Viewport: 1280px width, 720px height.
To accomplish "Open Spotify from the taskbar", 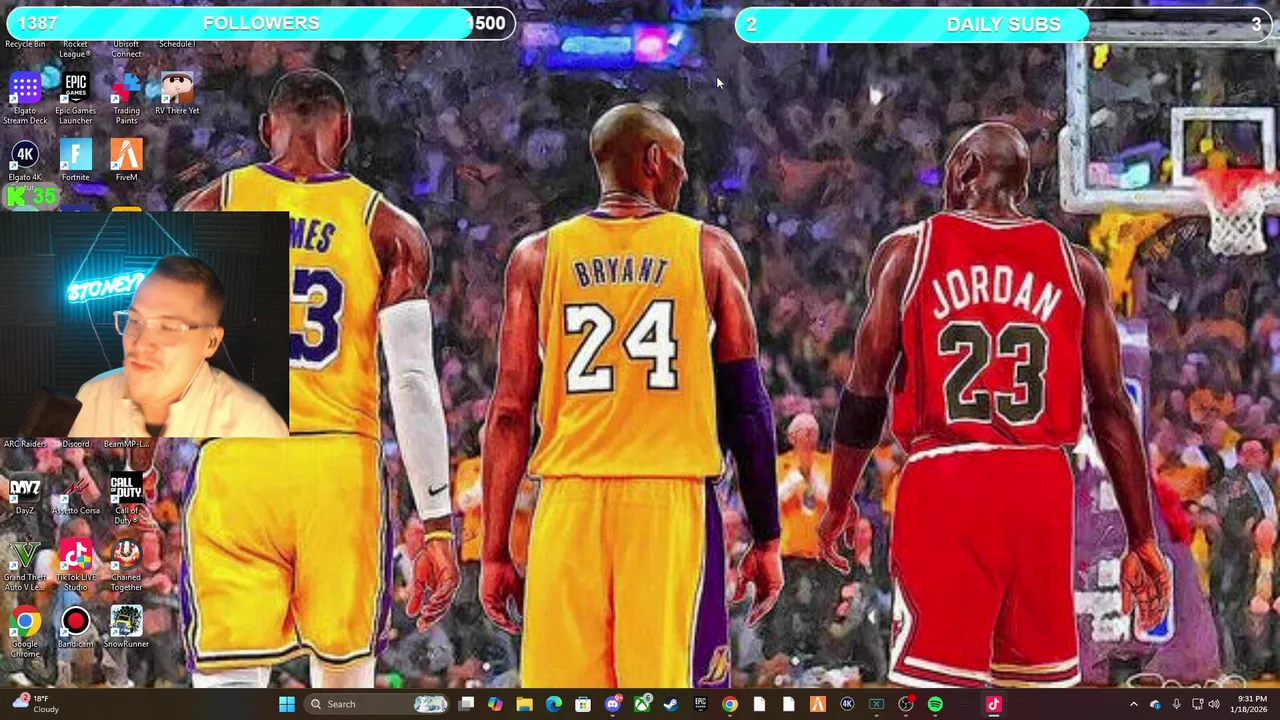I will click(x=935, y=704).
